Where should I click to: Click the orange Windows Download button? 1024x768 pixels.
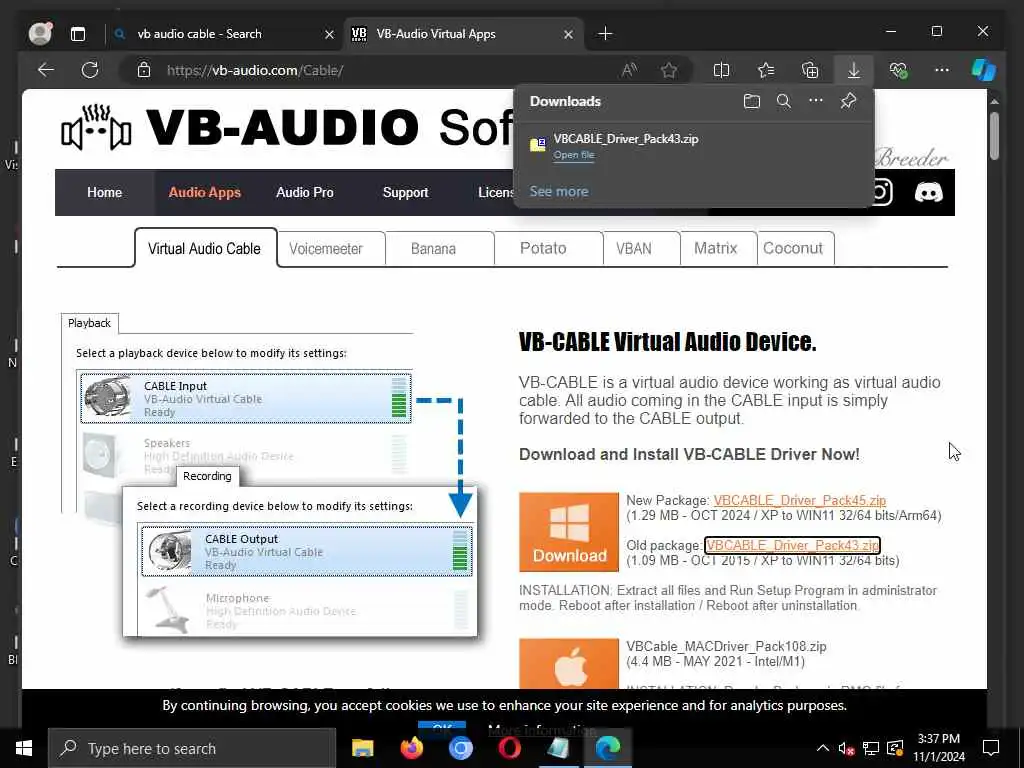(x=569, y=532)
